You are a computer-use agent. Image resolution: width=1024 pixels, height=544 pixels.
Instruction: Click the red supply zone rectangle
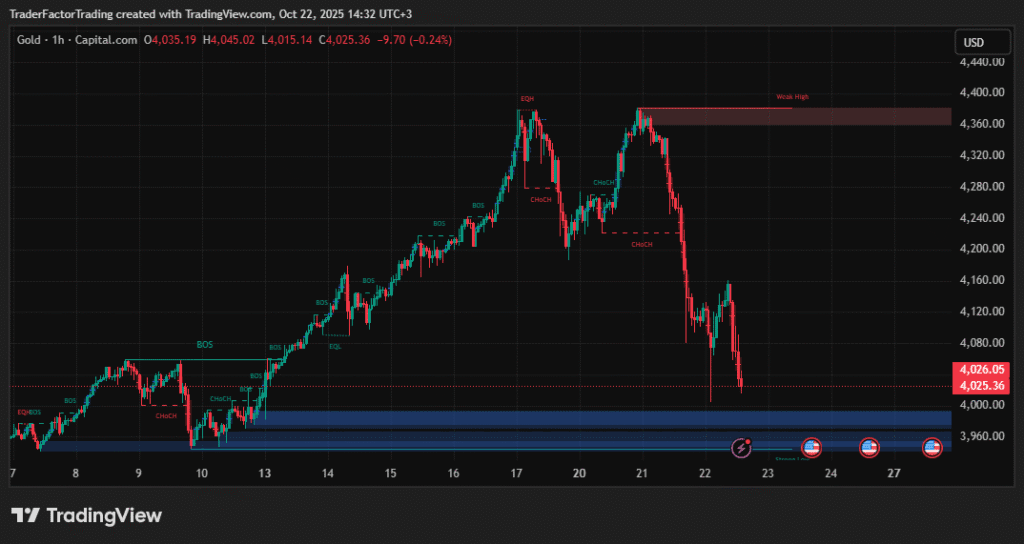tap(800, 117)
